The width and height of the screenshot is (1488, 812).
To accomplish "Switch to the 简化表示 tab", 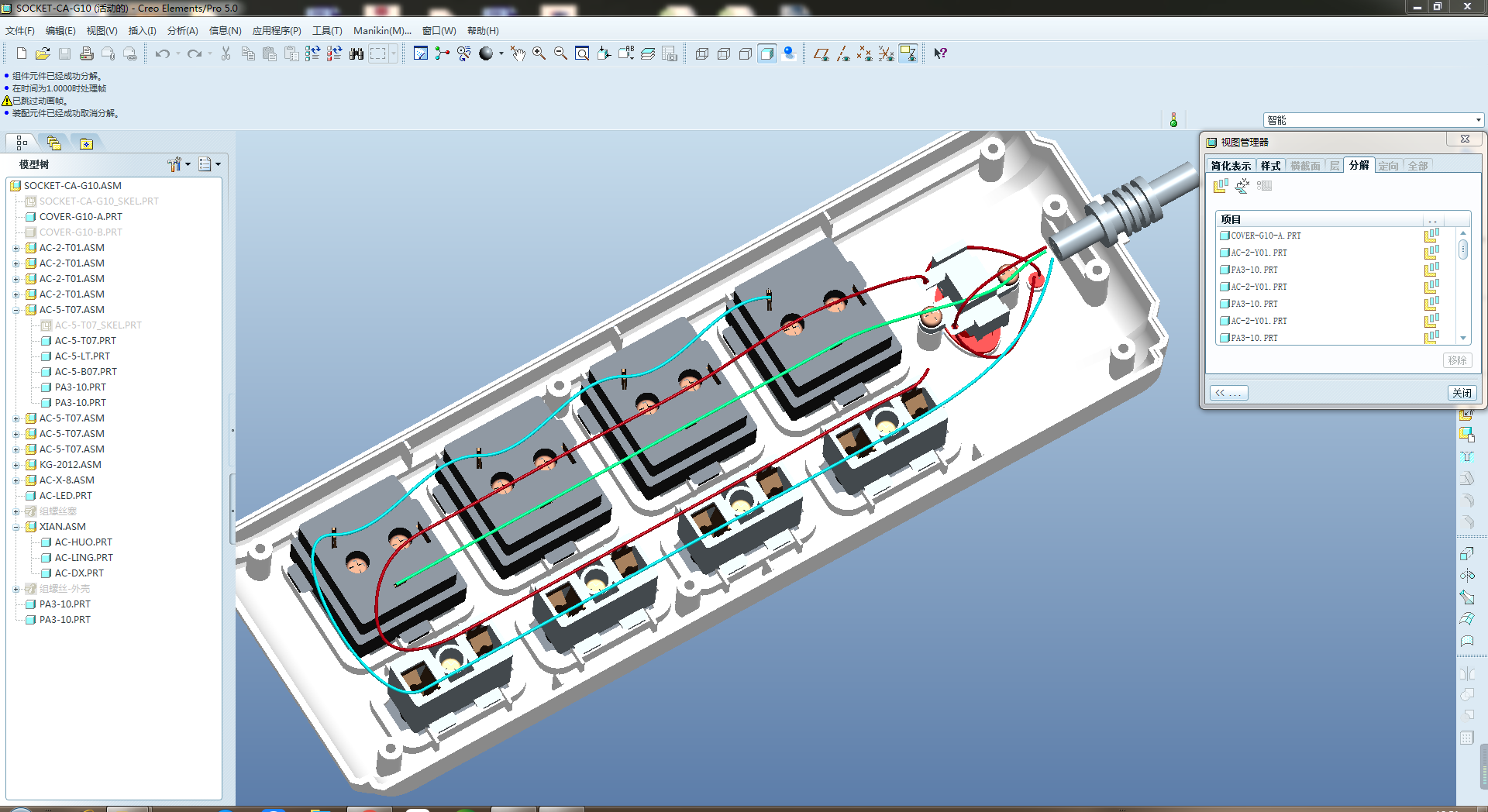I will coord(1231,166).
